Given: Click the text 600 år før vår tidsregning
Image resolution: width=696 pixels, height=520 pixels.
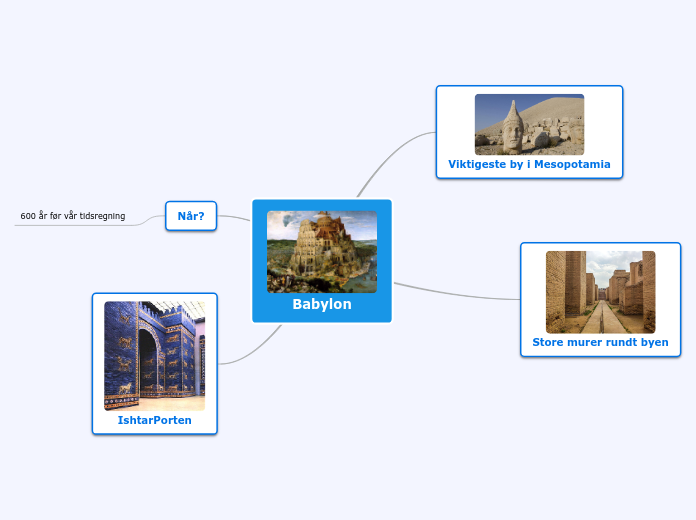Looking at the screenshot, I should tap(73, 216).
